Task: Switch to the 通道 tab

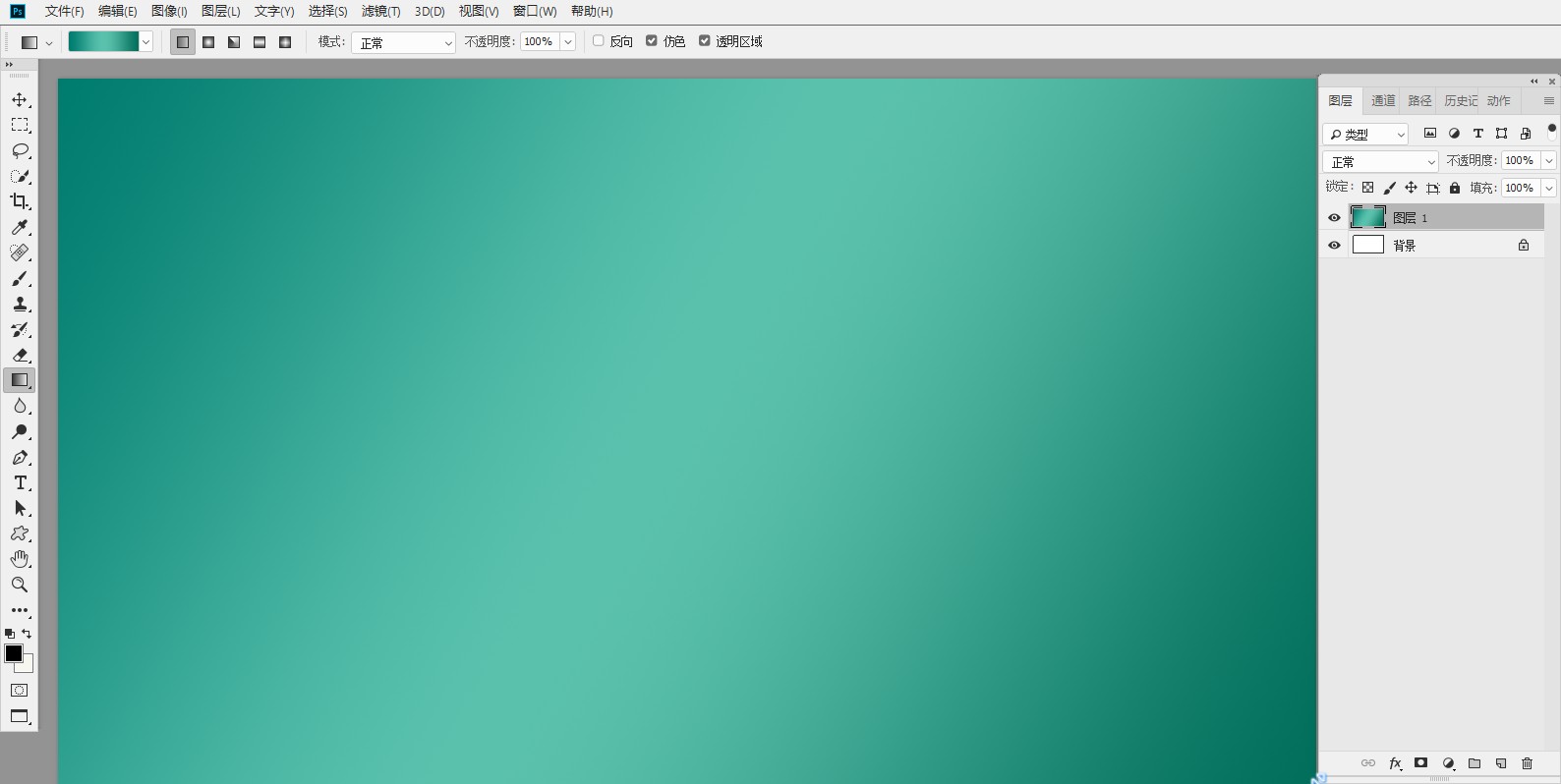Action: [x=1383, y=101]
